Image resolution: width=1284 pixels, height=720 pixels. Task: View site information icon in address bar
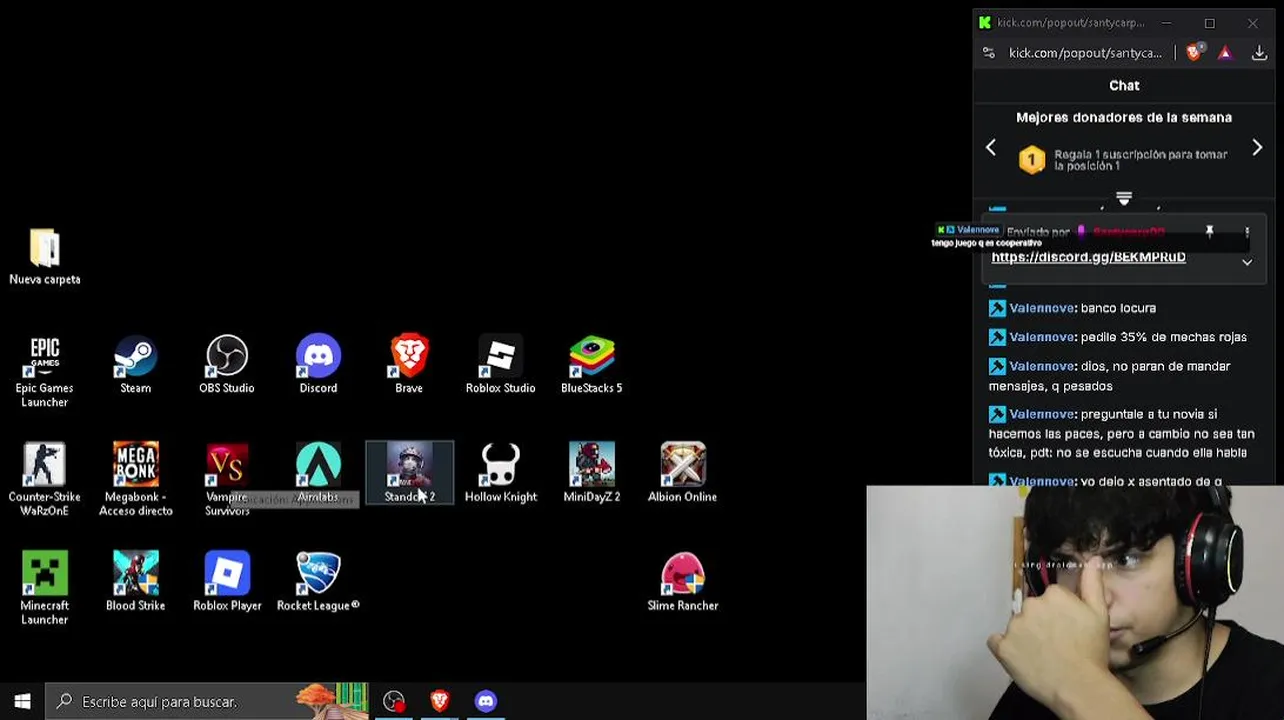click(x=988, y=53)
